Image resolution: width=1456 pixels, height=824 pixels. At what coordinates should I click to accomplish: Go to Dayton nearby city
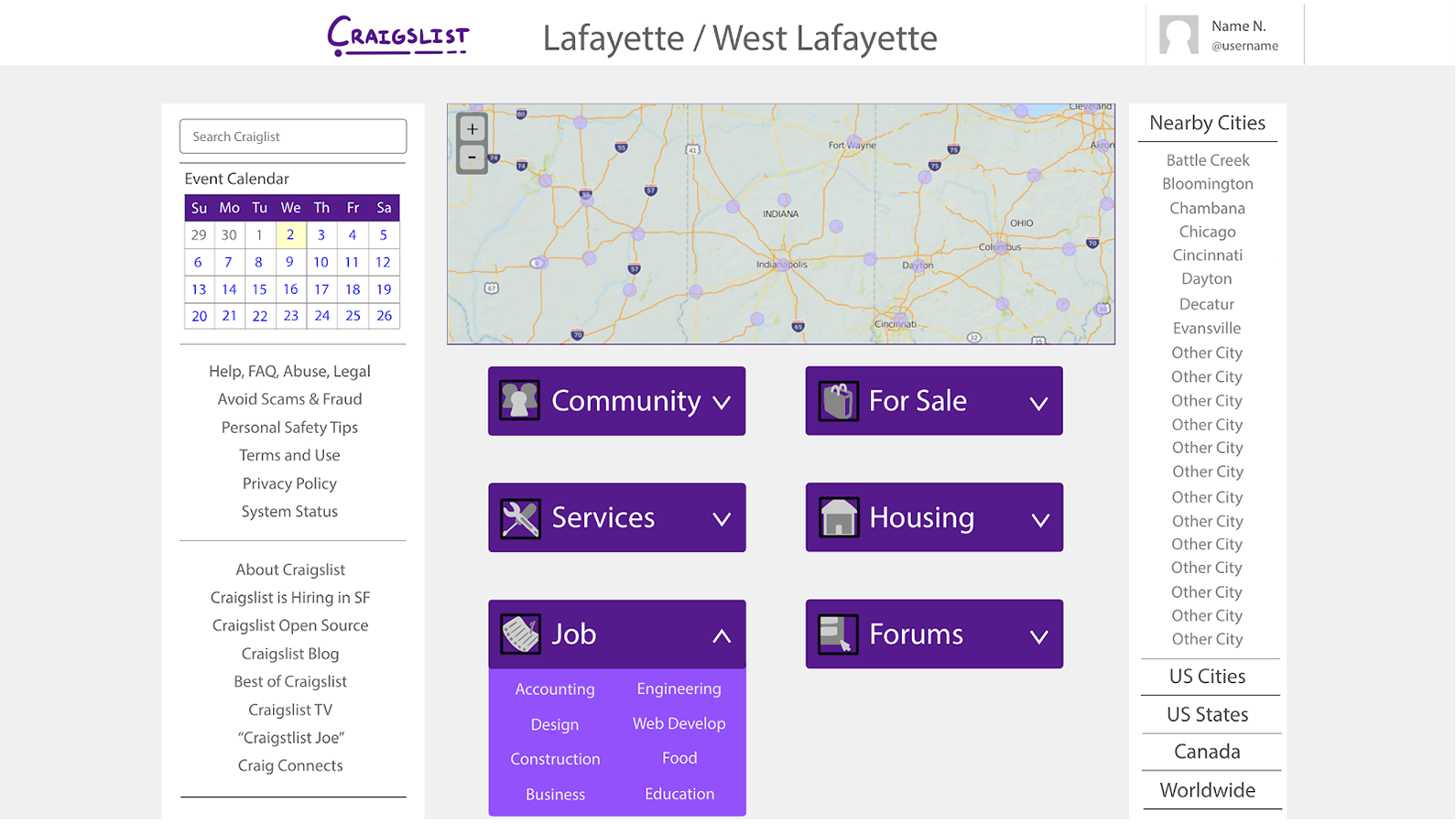click(x=1207, y=279)
